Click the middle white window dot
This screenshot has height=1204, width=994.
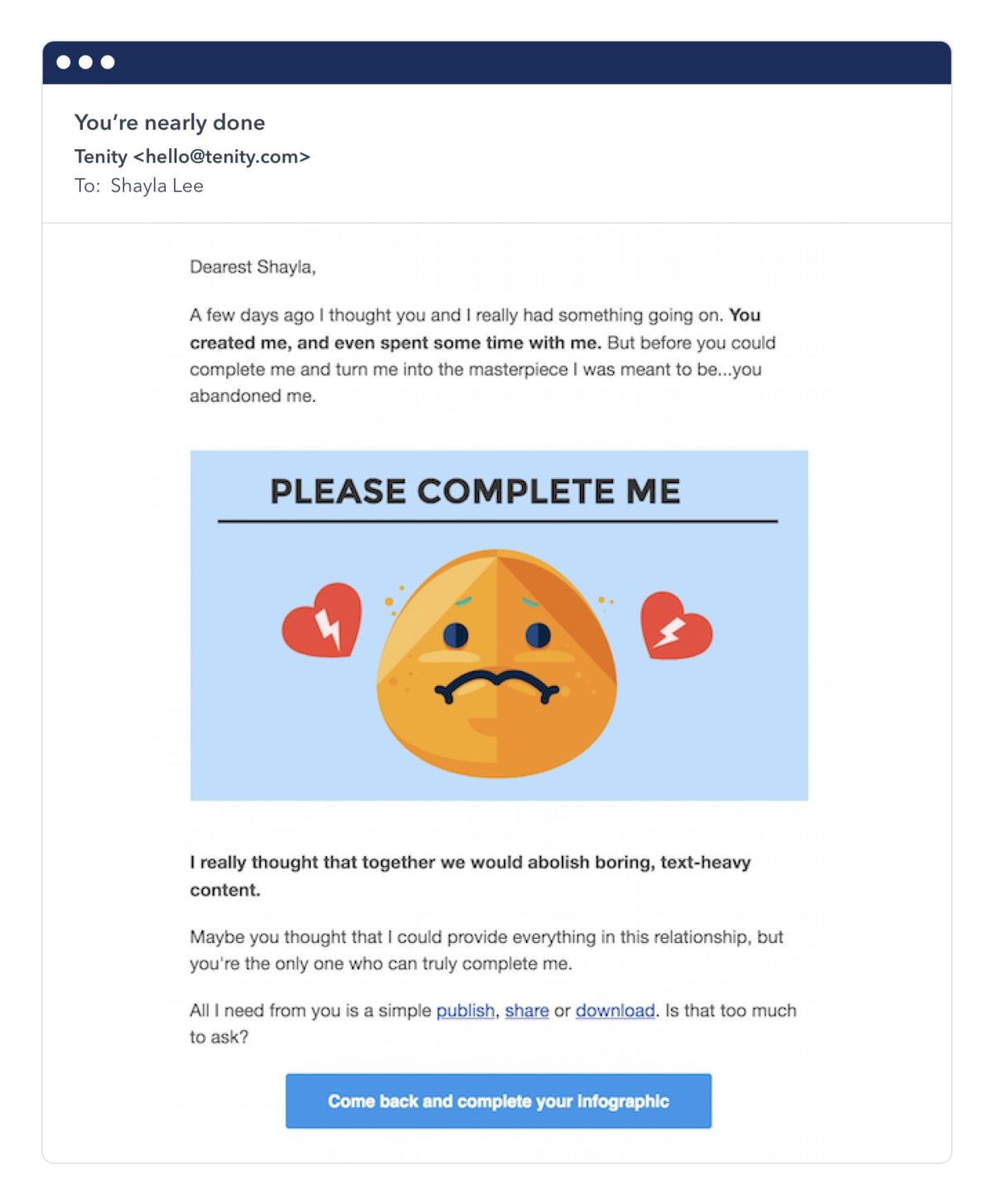[85, 62]
